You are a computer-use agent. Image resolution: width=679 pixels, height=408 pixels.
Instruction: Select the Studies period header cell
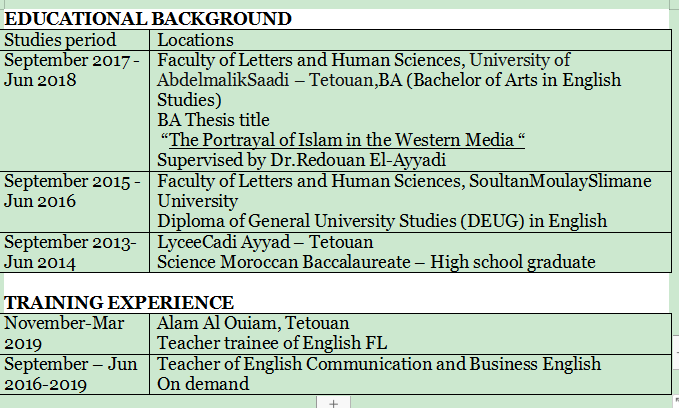(61, 40)
